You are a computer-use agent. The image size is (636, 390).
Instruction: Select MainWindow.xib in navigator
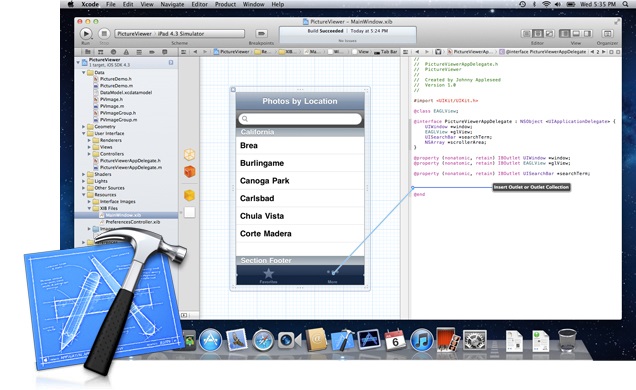point(123,215)
